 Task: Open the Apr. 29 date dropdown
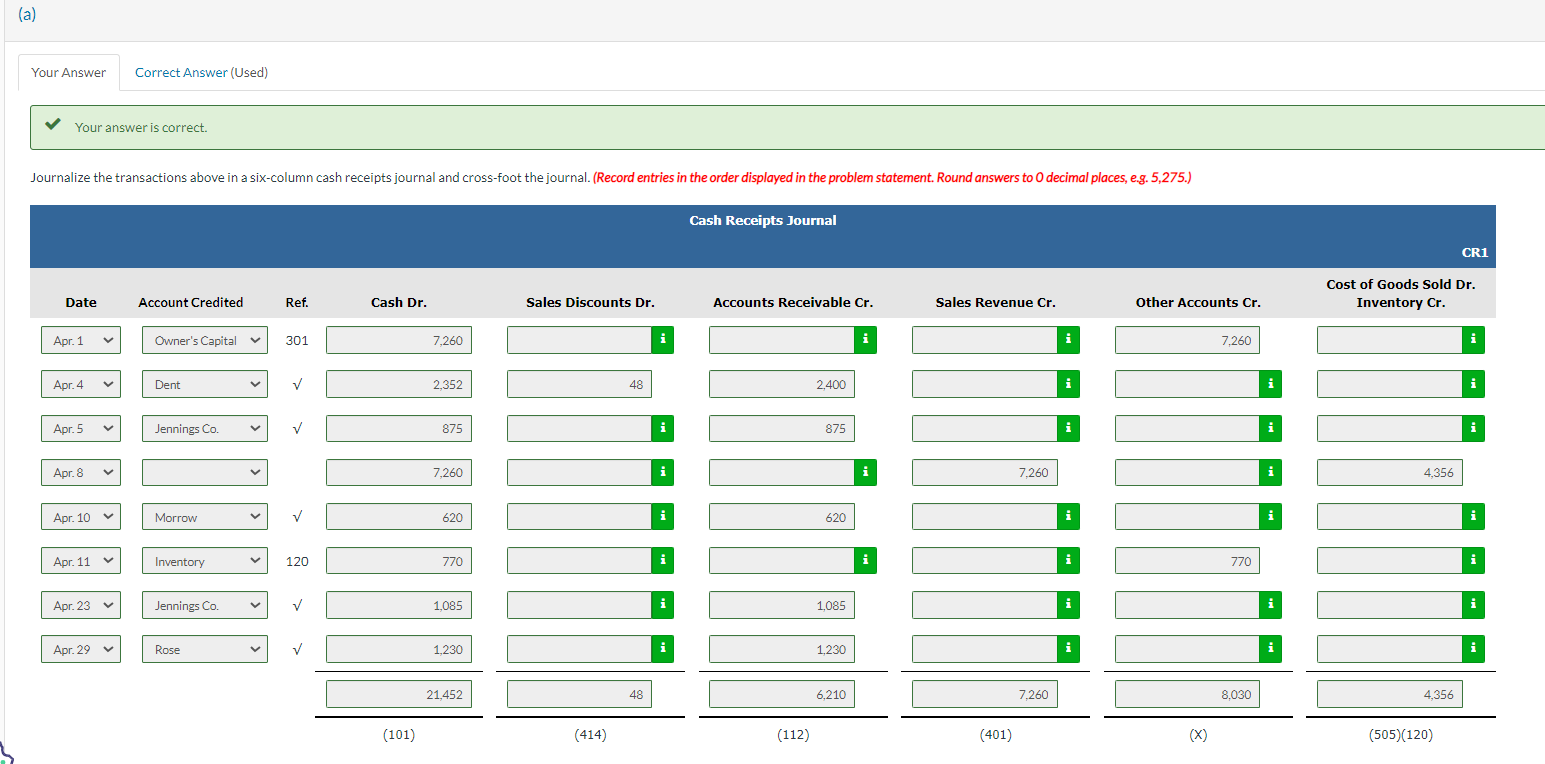pos(81,650)
